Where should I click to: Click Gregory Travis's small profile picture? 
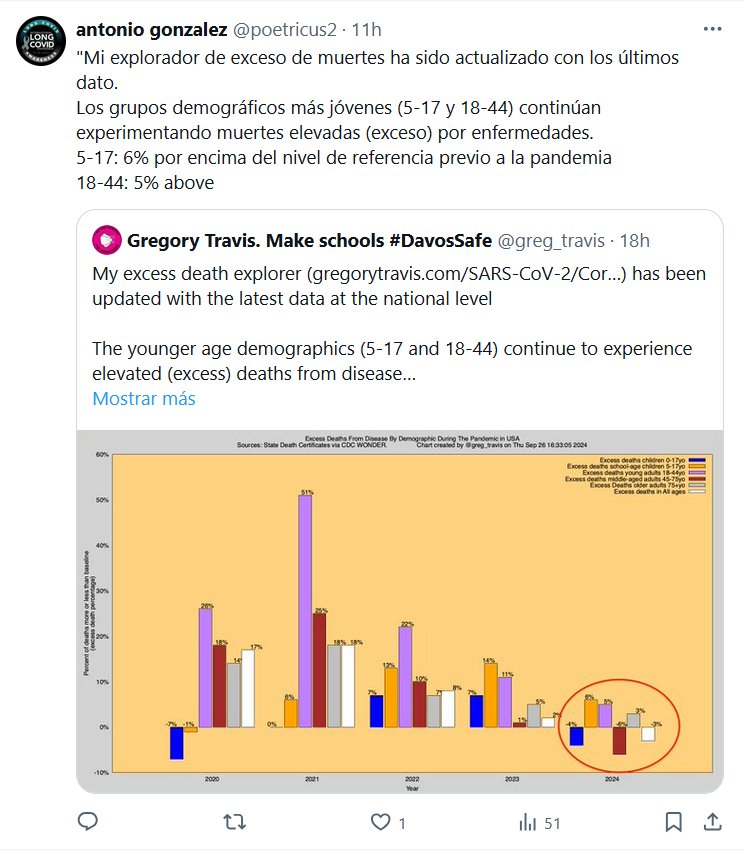(x=105, y=240)
